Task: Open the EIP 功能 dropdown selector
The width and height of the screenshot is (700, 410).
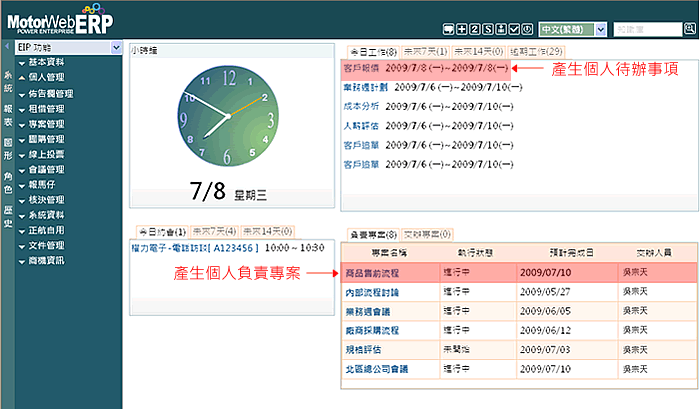Action: click(68, 47)
